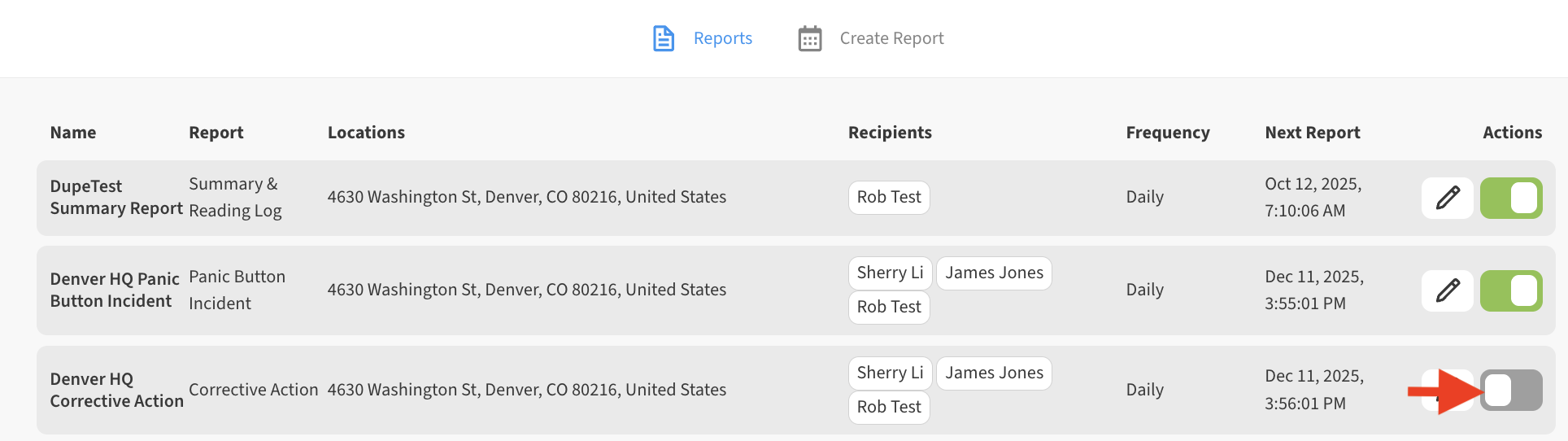Click the Frequency column header
1568x441 pixels.
coord(1167,133)
